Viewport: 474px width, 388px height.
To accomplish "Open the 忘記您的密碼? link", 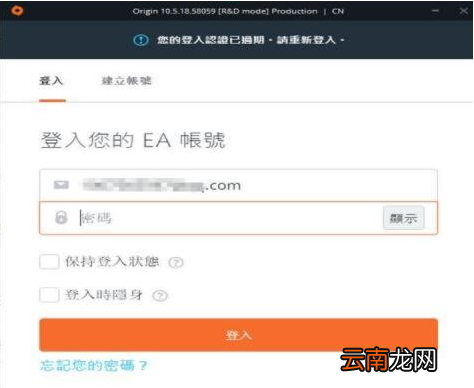I will [x=93, y=365].
